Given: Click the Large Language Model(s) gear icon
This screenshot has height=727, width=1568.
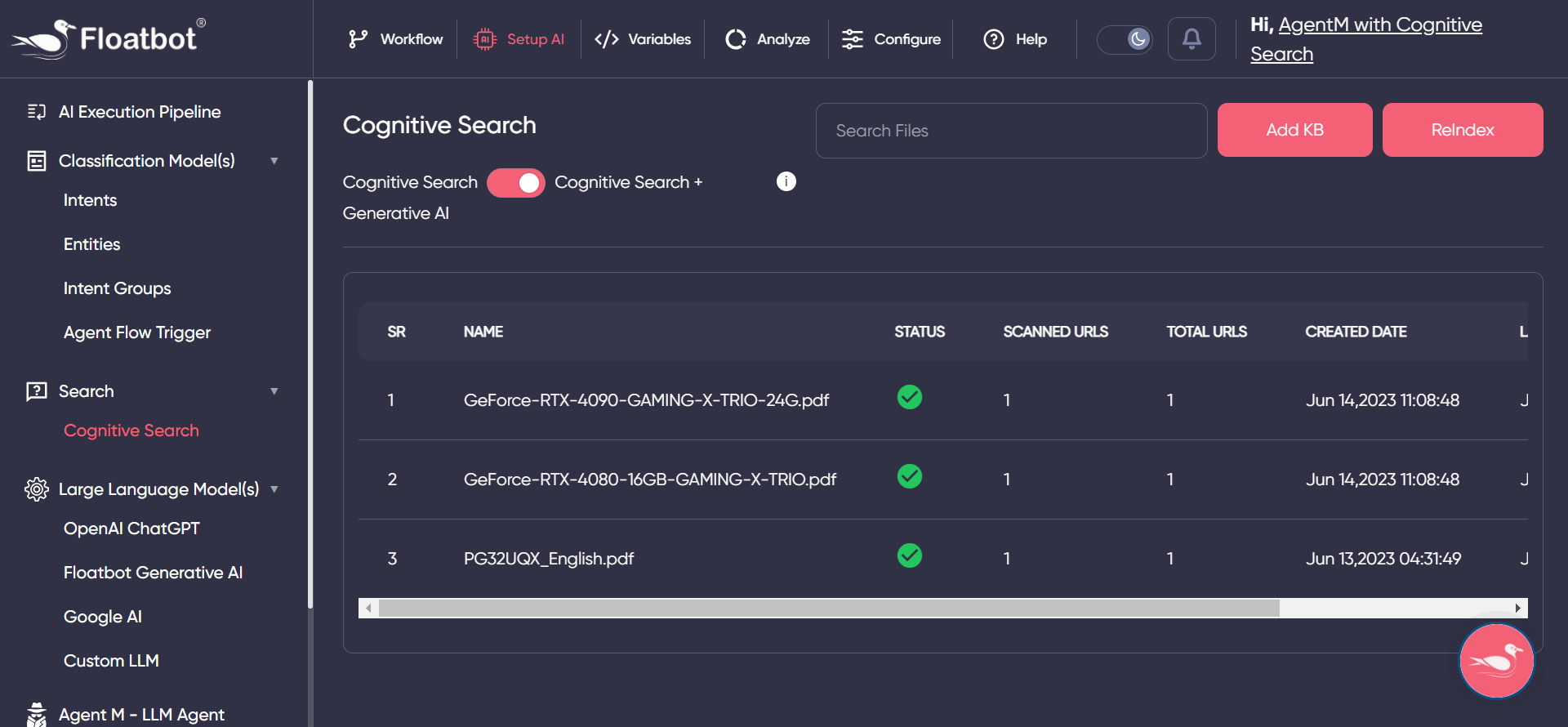Looking at the screenshot, I should click(37, 489).
